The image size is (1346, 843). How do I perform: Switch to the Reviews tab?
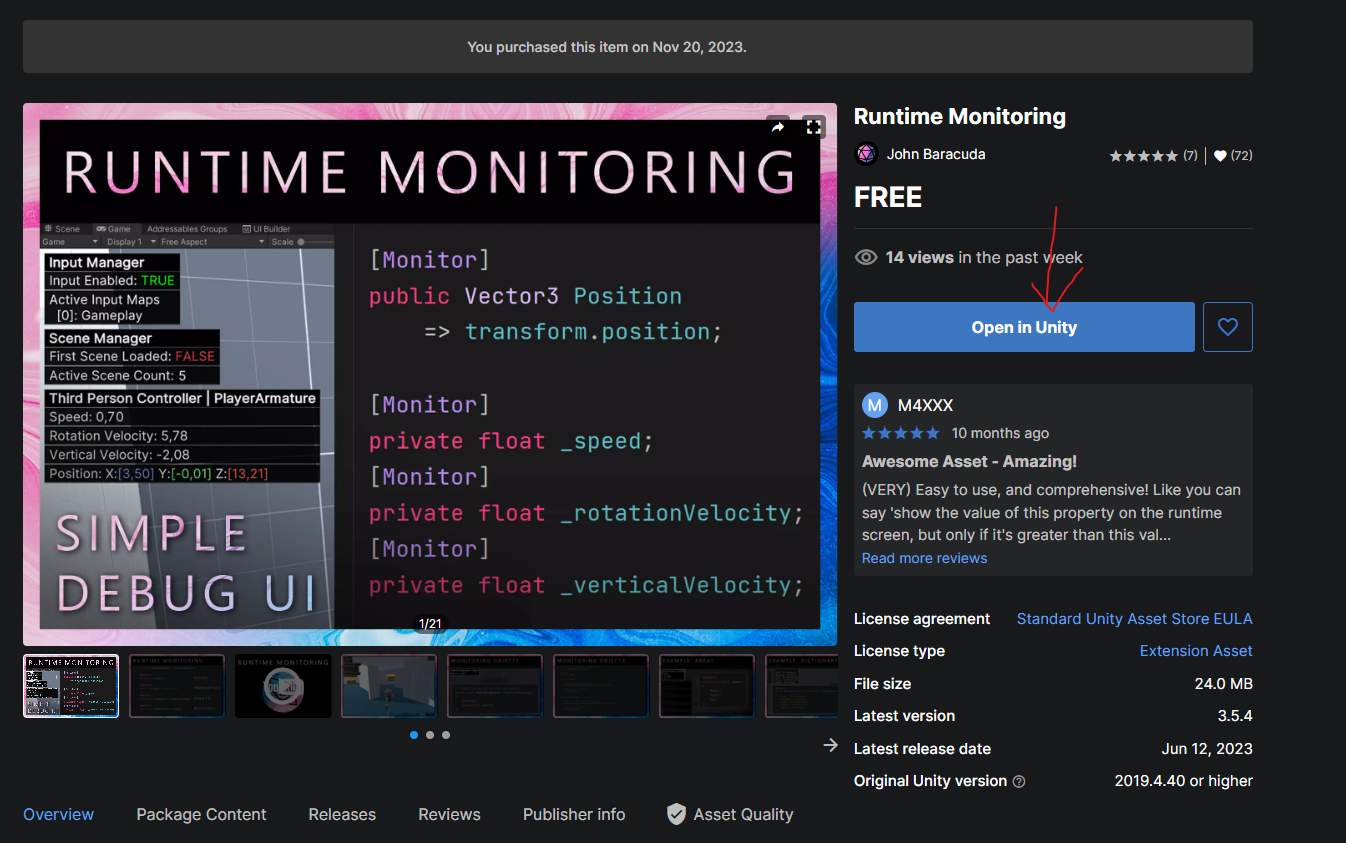pyautogui.click(x=449, y=814)
